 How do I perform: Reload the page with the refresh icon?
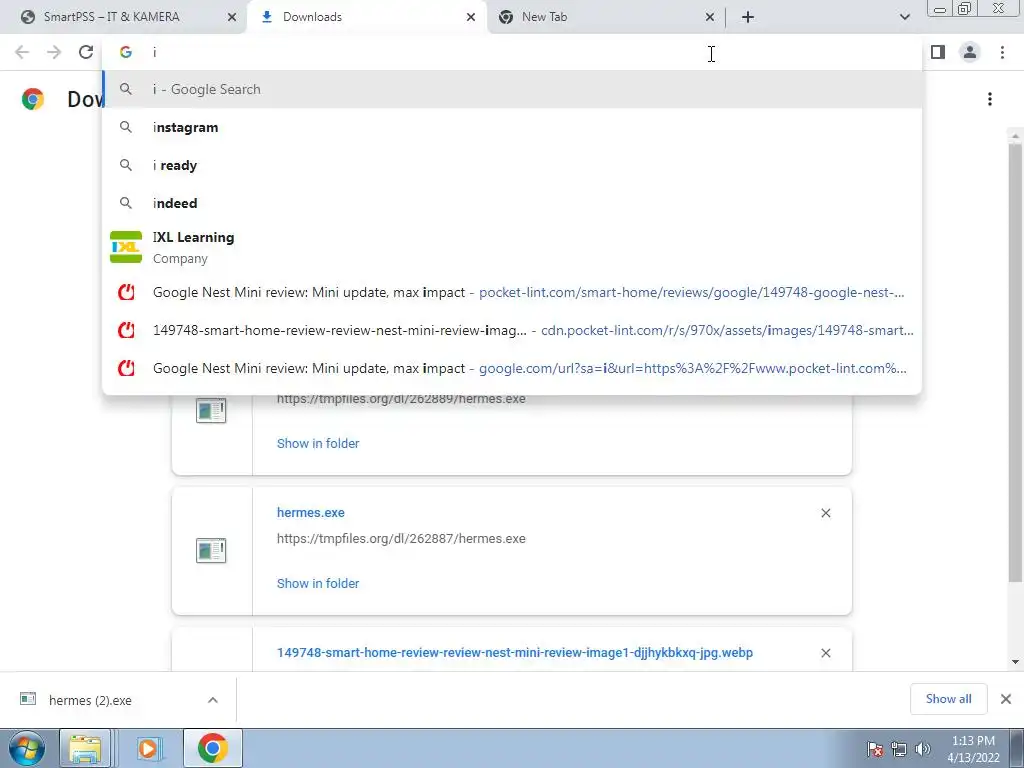pos(86,52)
